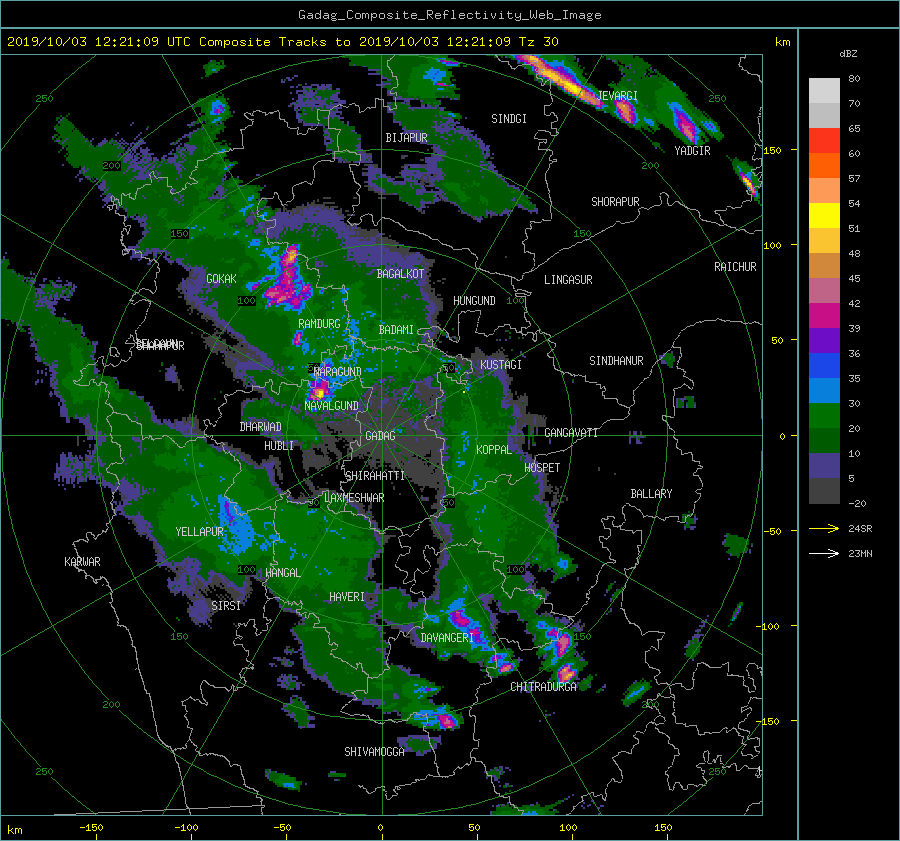Click the LAXMESHWAR label
This screenshot has height=841, width=900.
pos(354,498)
